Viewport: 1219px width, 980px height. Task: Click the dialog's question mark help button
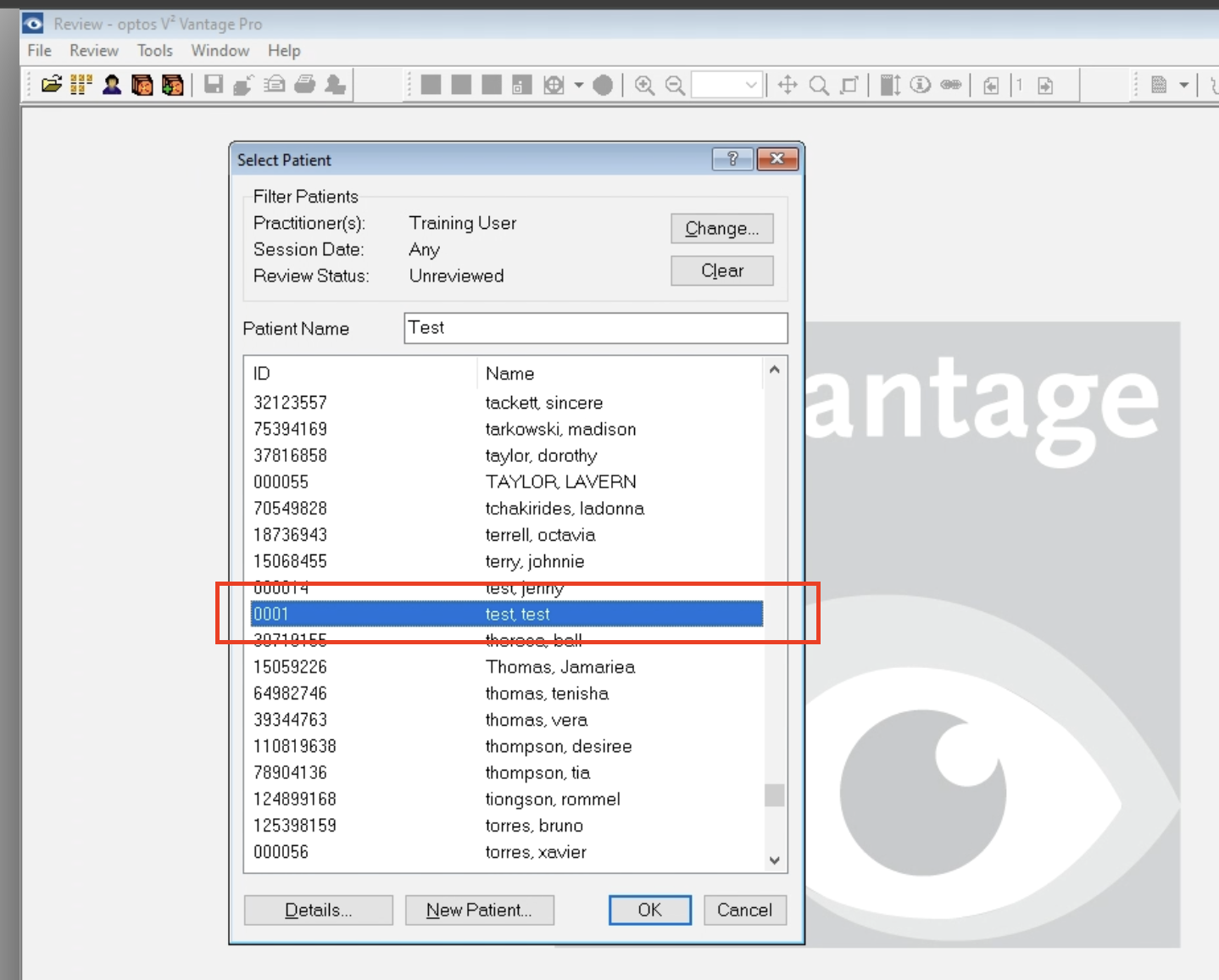(x=733, y=159)
